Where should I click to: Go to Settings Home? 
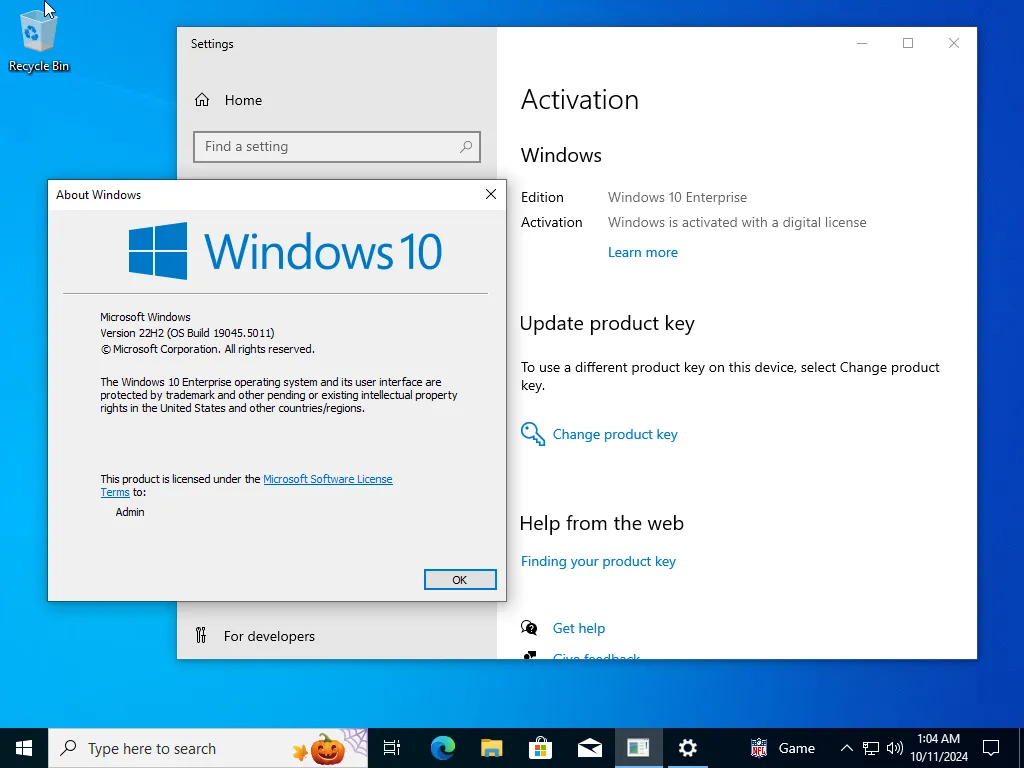click(x=228, y=100)
